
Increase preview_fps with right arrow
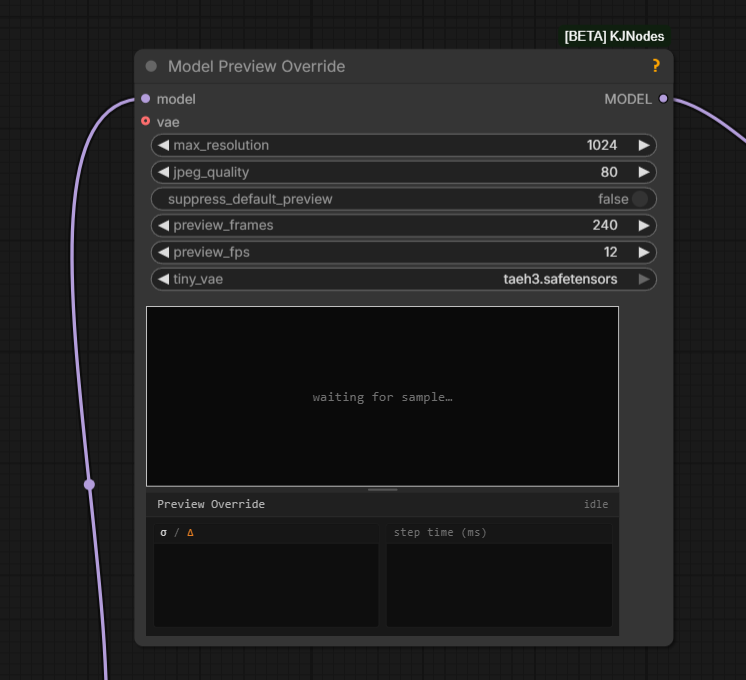point(644,252)
